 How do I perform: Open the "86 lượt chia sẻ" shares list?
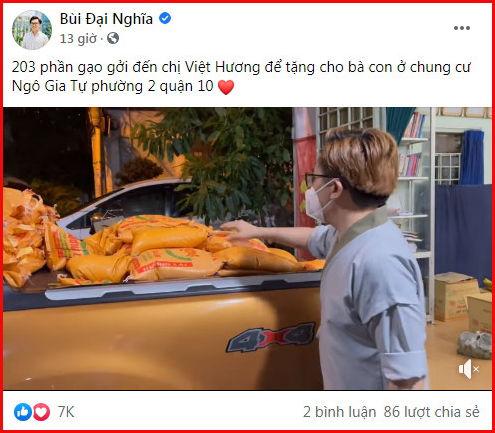tap(431, 412)
